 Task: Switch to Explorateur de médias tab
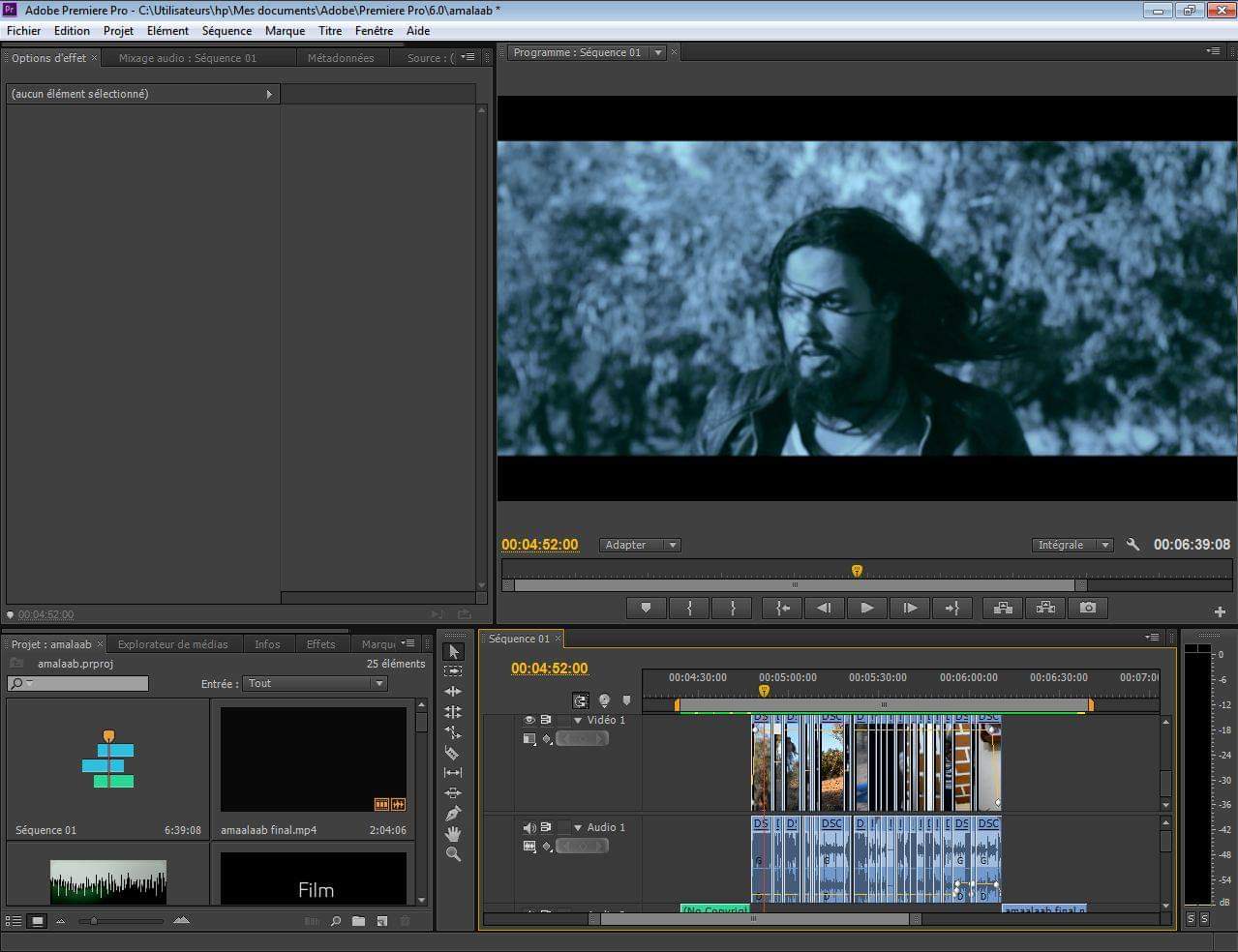(172, 644)
